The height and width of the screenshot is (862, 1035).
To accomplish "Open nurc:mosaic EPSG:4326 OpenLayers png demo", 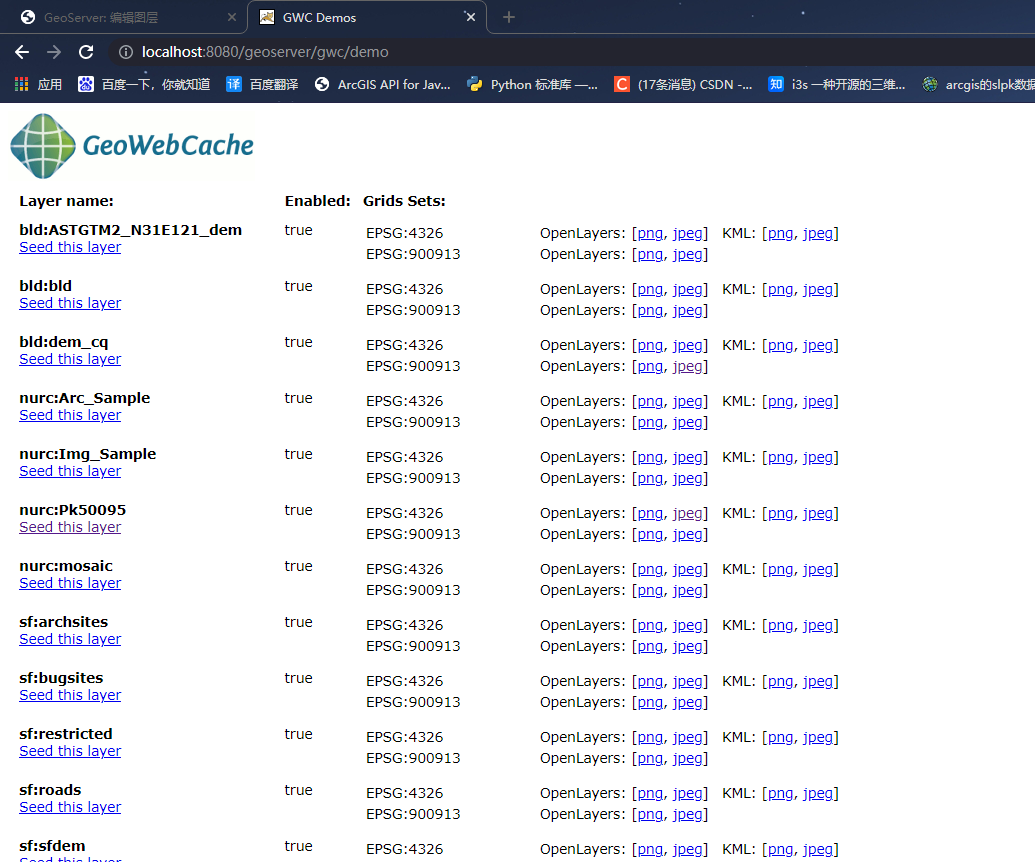I will pos(650,570).
